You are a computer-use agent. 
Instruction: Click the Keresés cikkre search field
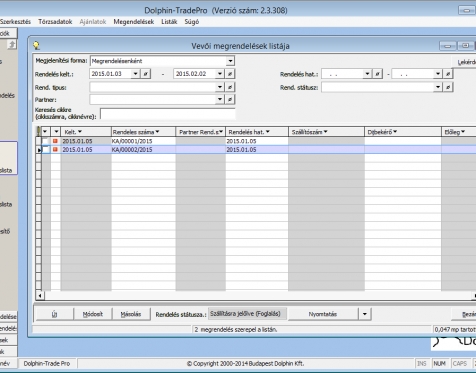click(x=168, y=114)
